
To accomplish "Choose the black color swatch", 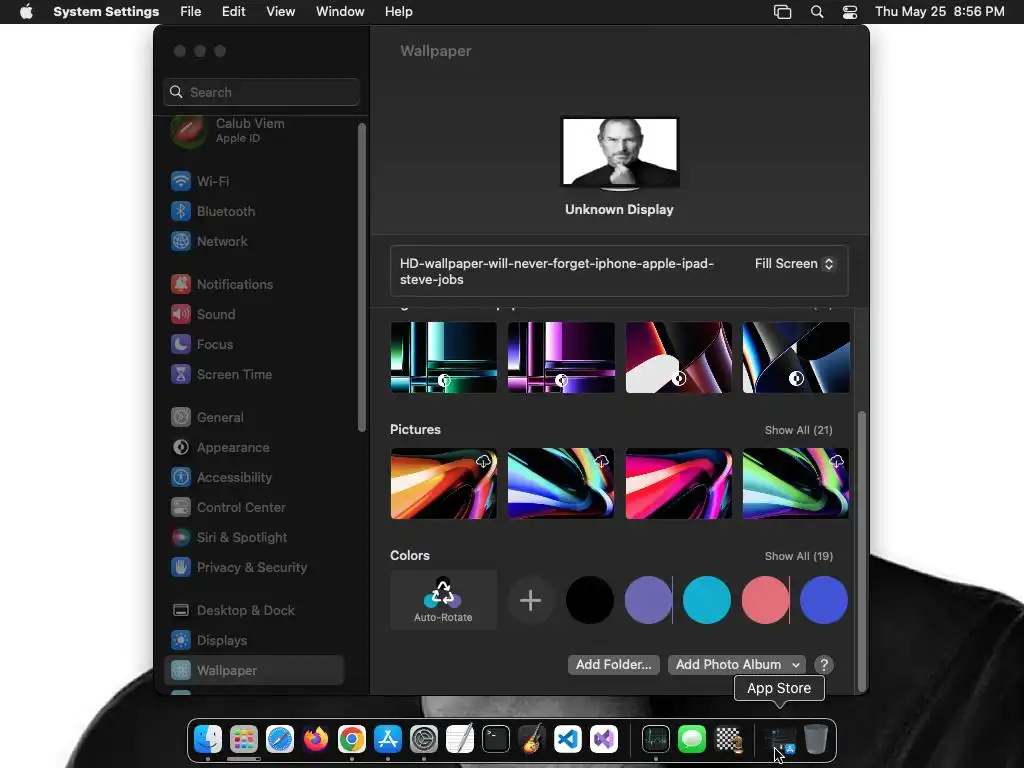I will coord(590,600).
